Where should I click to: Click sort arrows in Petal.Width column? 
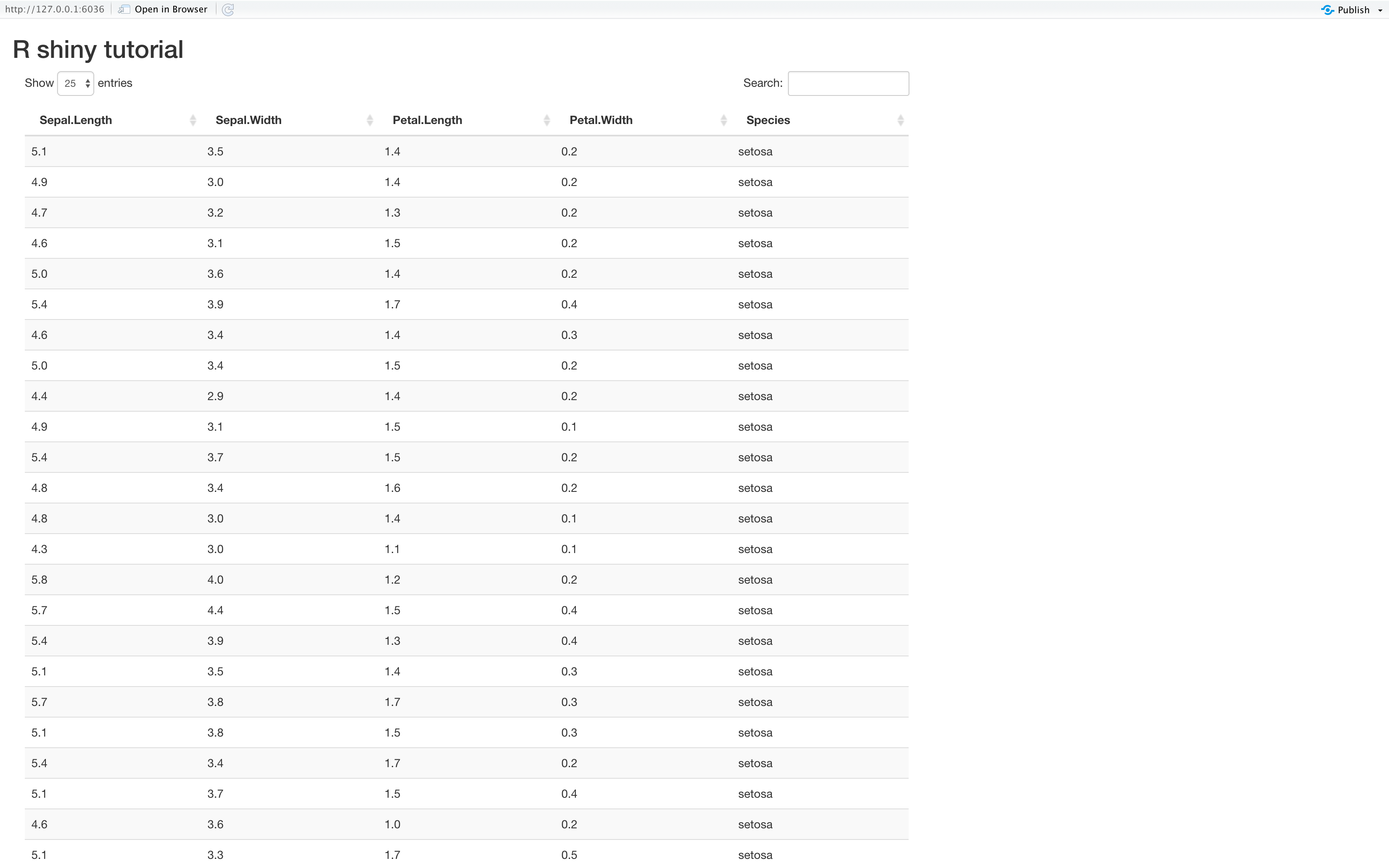(723, 120)
